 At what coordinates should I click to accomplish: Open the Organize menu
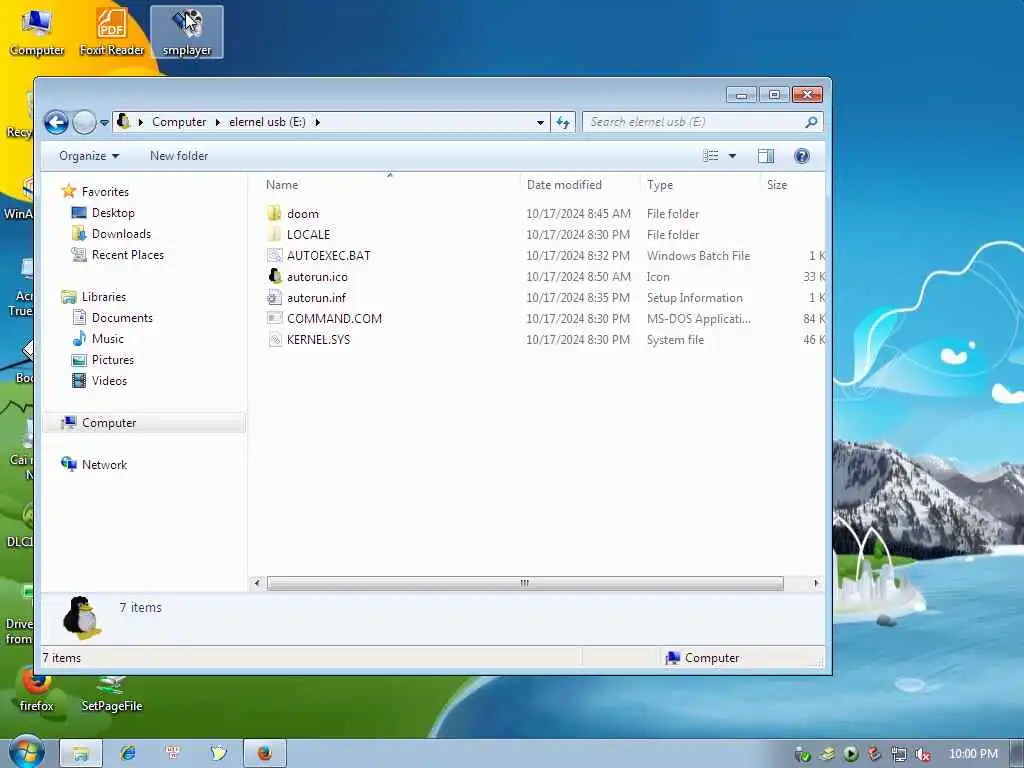click(89, 156)
